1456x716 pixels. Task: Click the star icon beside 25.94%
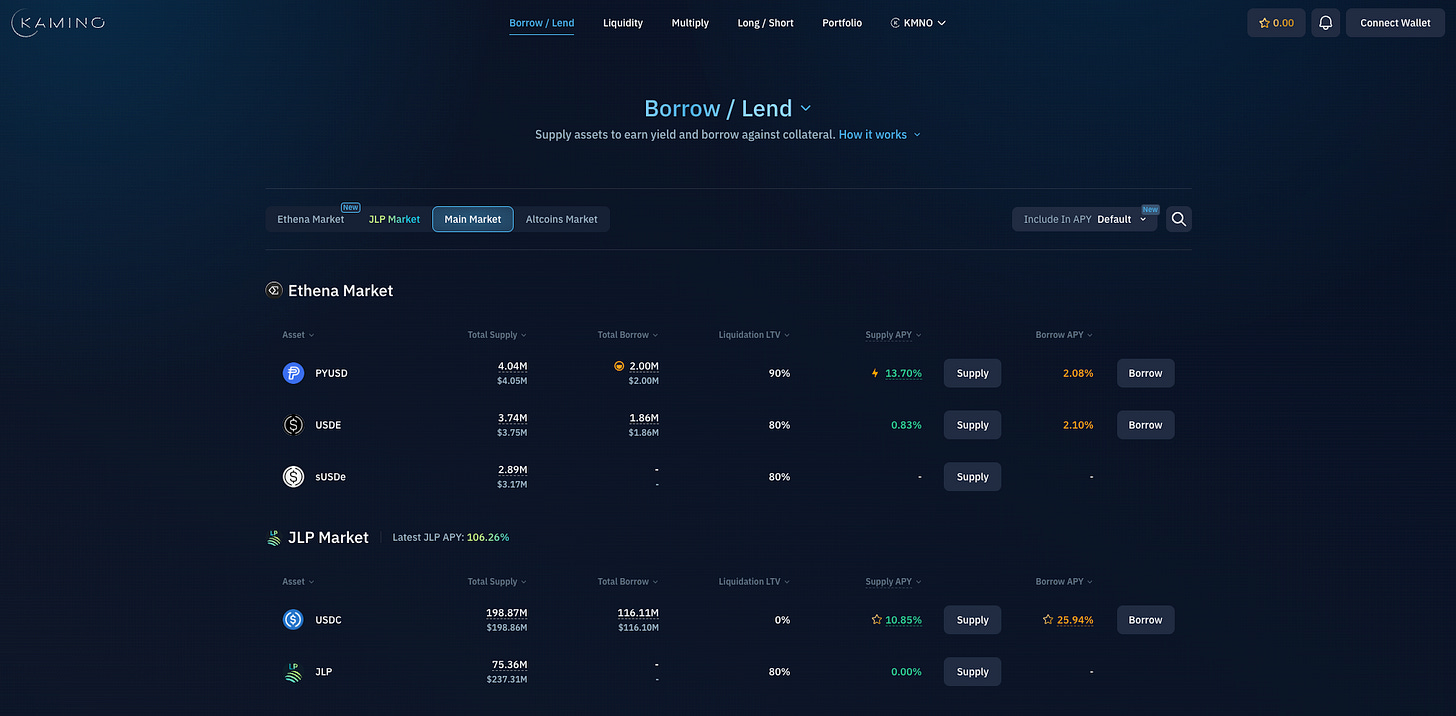pos(1048,620)
